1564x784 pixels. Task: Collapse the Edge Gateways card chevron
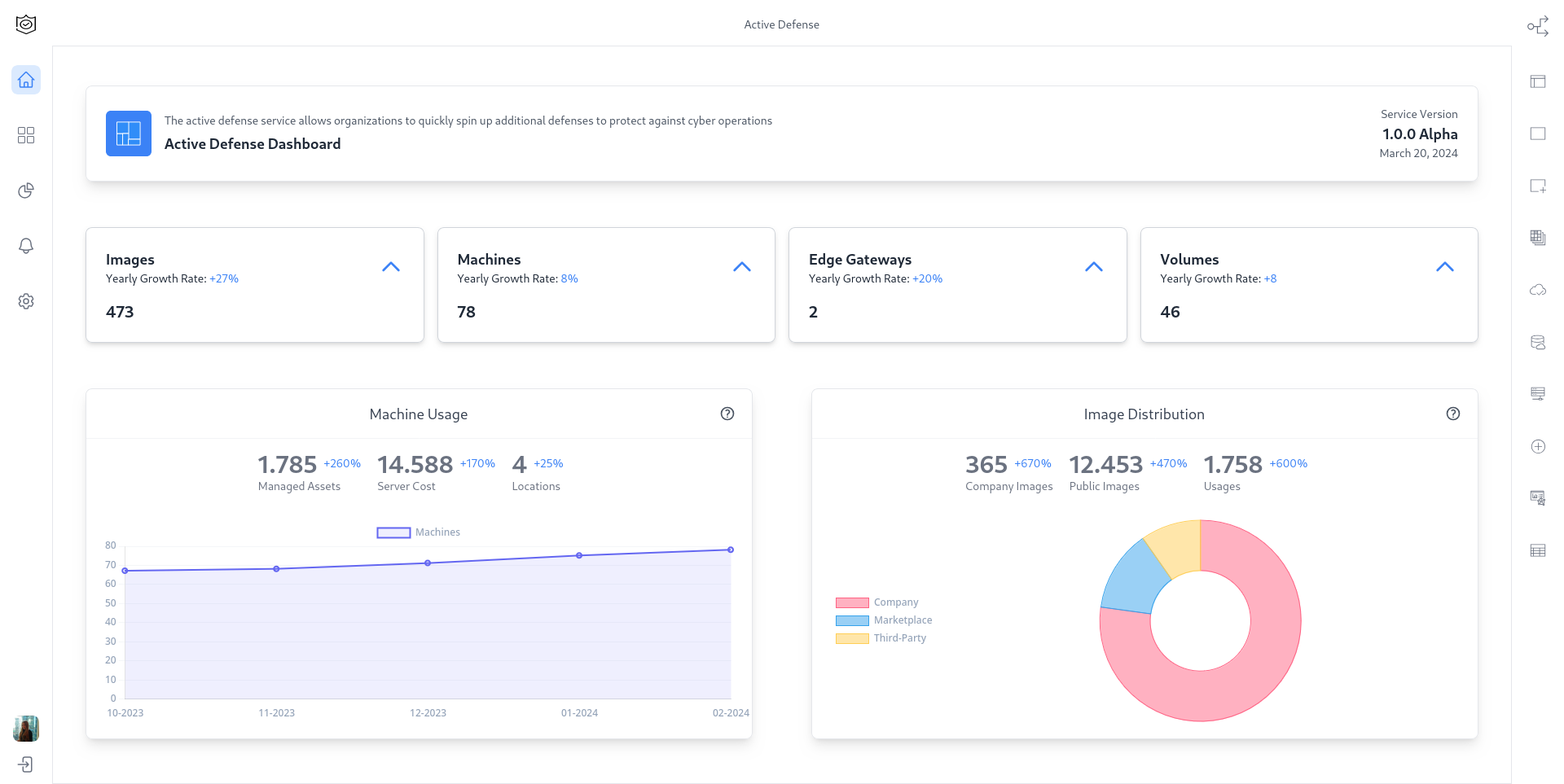coord(1094,267)
